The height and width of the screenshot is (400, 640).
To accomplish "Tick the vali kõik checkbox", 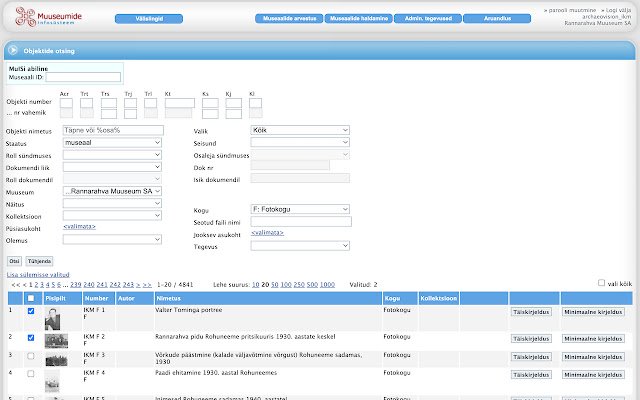I will click(601, 283).
